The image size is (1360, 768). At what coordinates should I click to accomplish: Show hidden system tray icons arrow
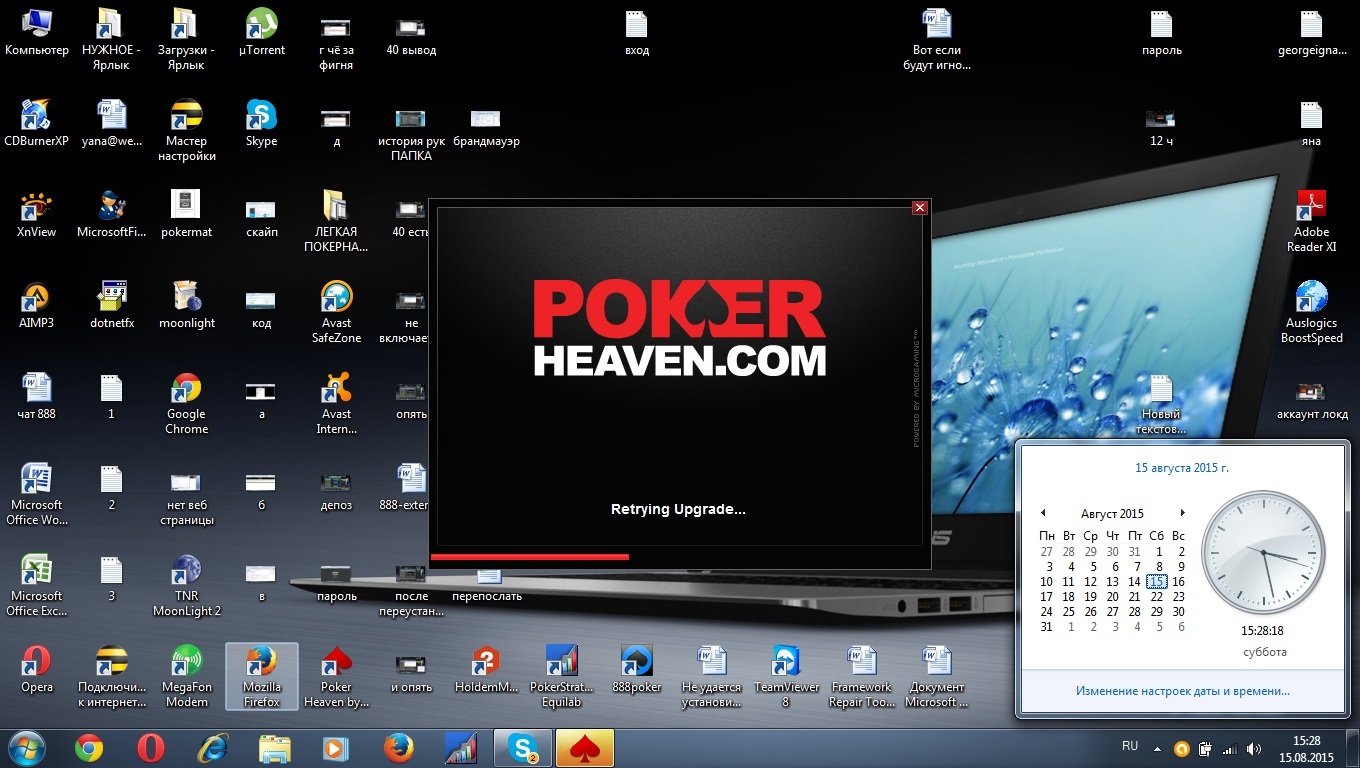(x=1158, y=748)
